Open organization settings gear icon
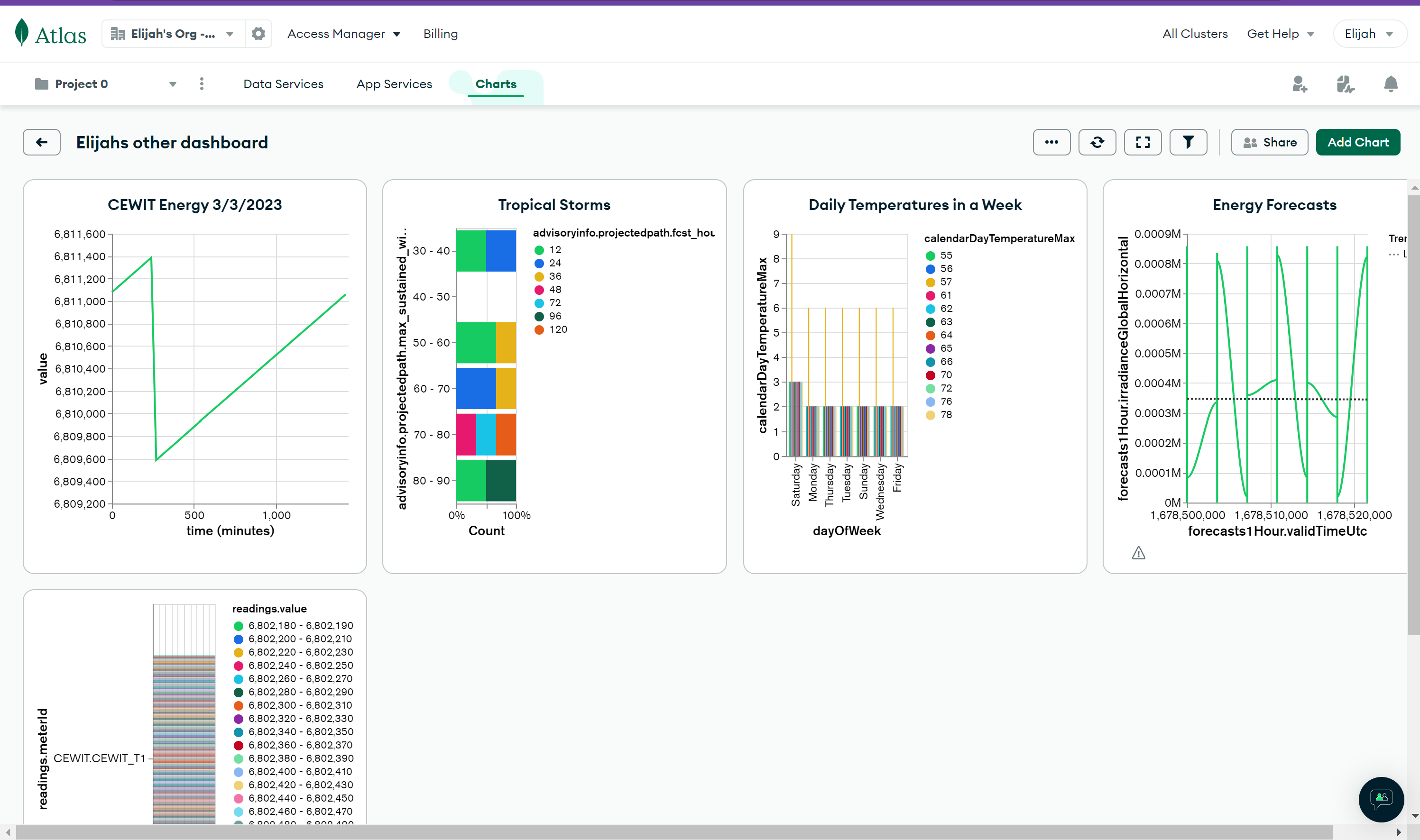This screenshot has height=840, width=1420. [258, 34]
